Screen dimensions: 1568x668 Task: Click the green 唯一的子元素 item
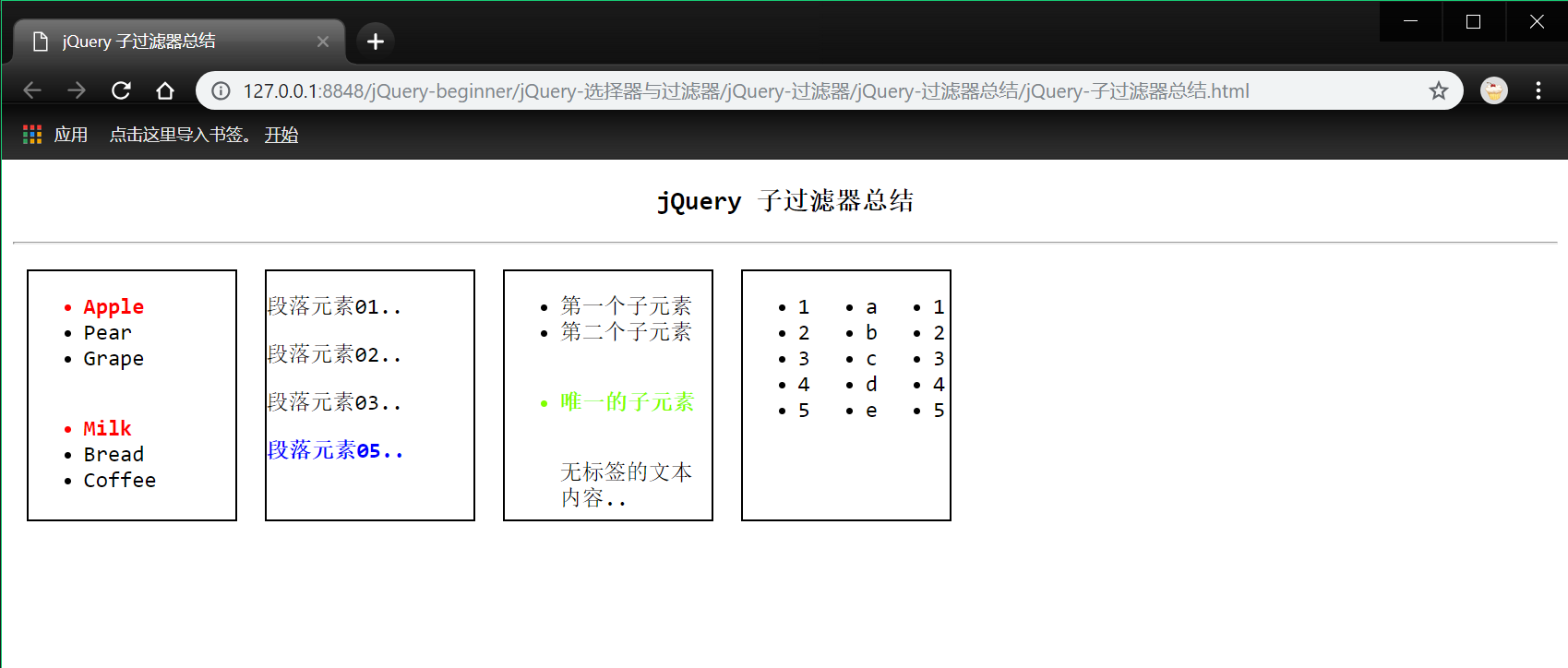[x=627, y=402]
